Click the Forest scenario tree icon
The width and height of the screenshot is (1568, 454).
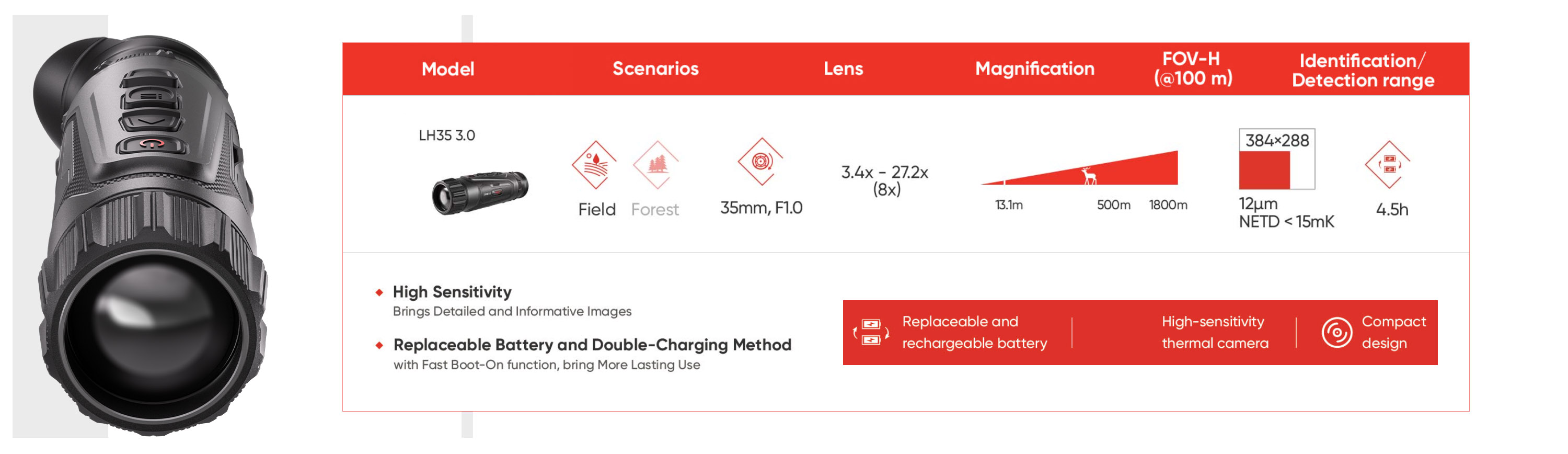click(x=655, y=165)
